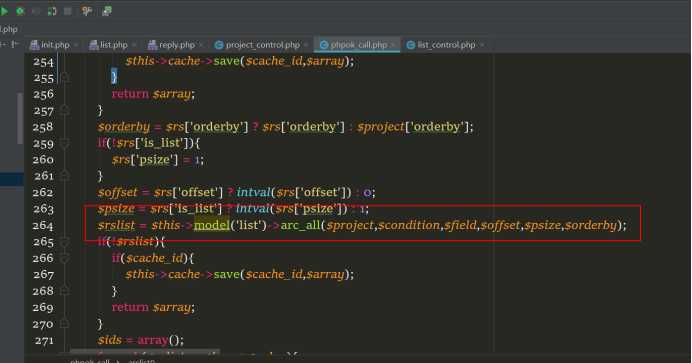This screenshot has height=363, width=692.
Task: Toggle fold marker at line 268
Action: pos(64,291)
